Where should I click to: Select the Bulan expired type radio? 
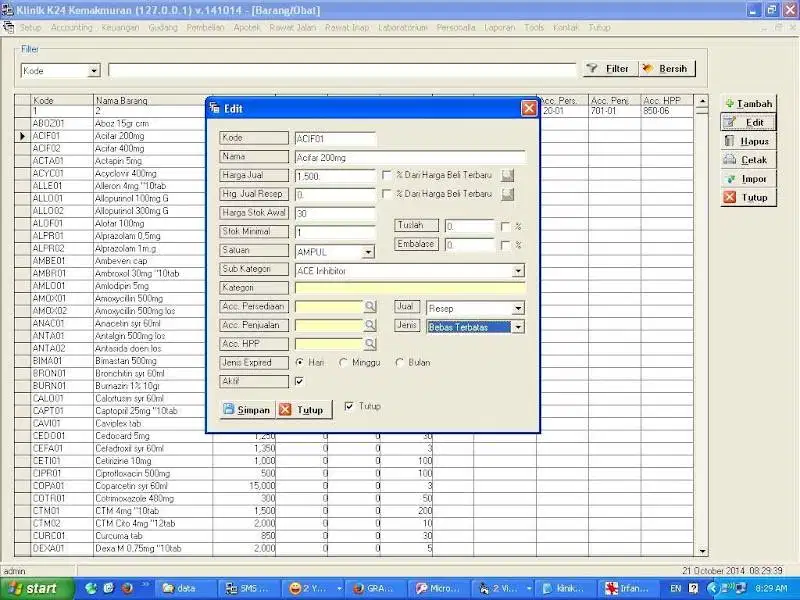(399, 362)
